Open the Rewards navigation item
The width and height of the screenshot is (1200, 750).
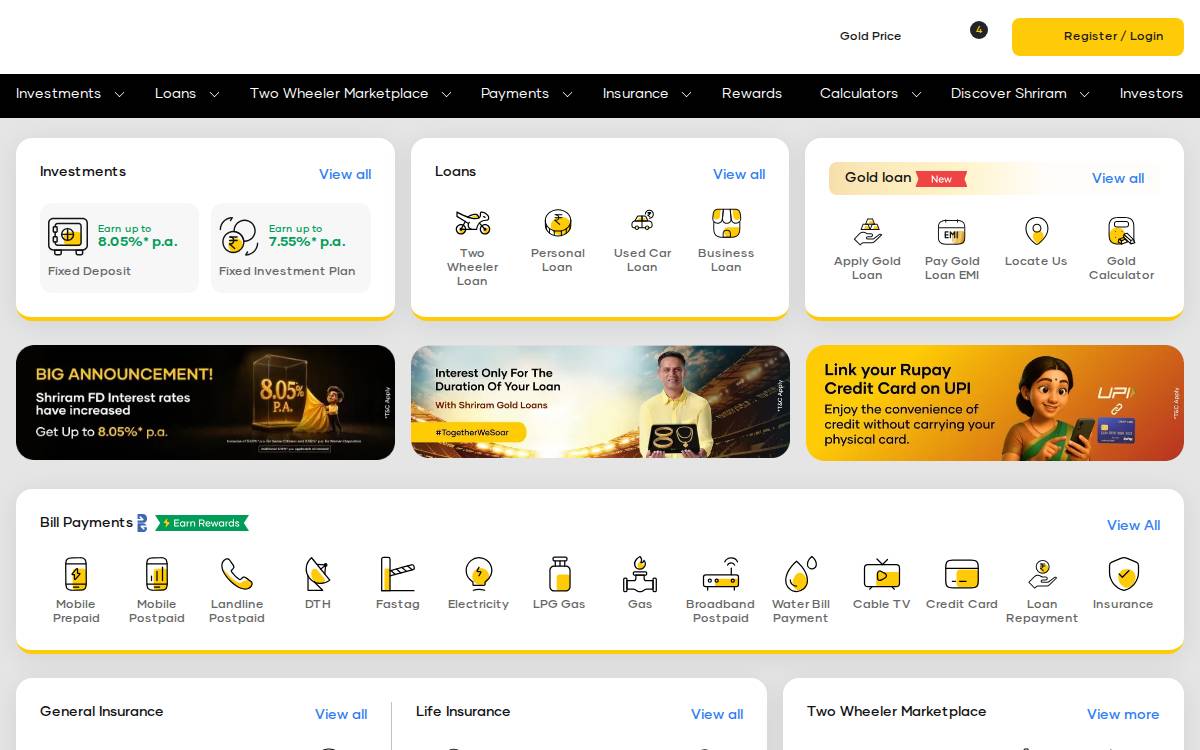point(752,93)
